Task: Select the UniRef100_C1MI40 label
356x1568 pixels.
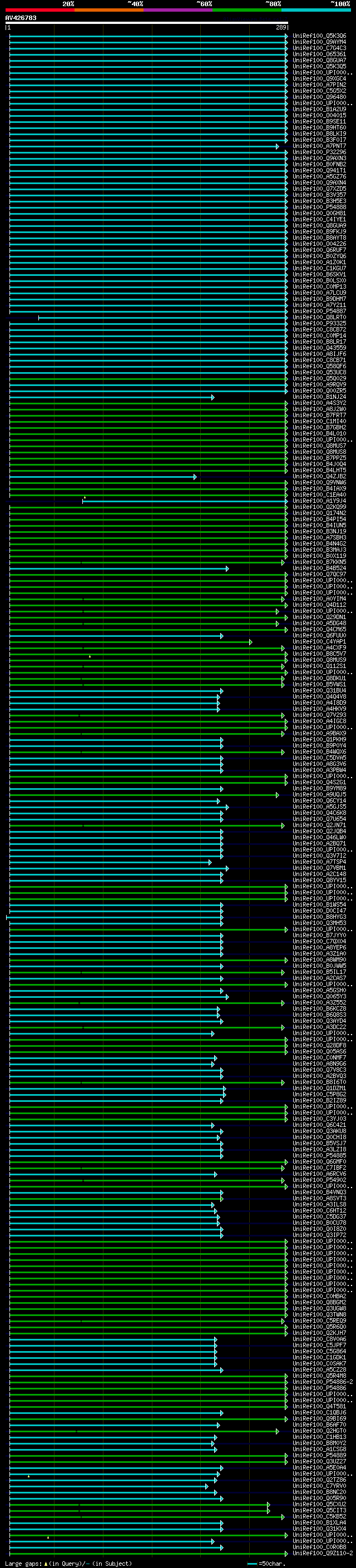Action: click(319, 421)
